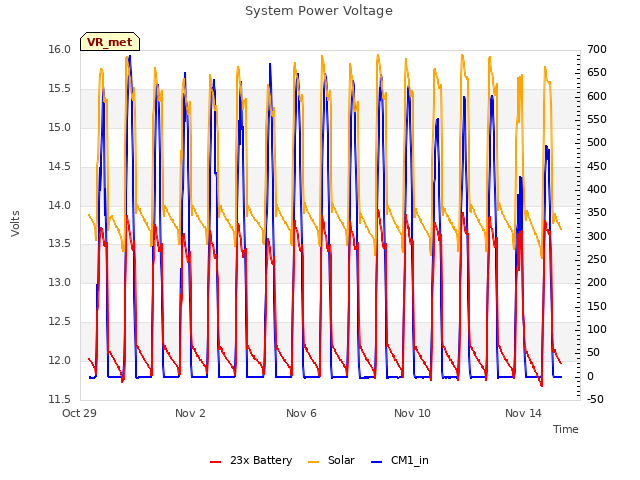Viewport: 640px width, 480px height.
Task: Click the Nov 2 date tick label
Action: [190, 413]
